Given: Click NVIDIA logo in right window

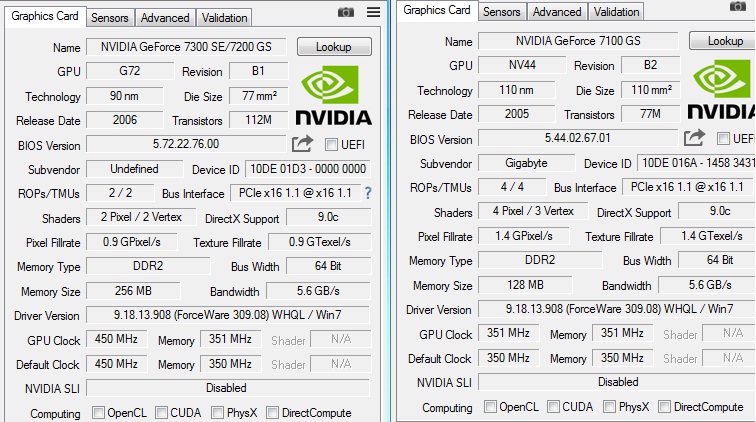Looking at the screenshot, I should [x=722, y=90].
